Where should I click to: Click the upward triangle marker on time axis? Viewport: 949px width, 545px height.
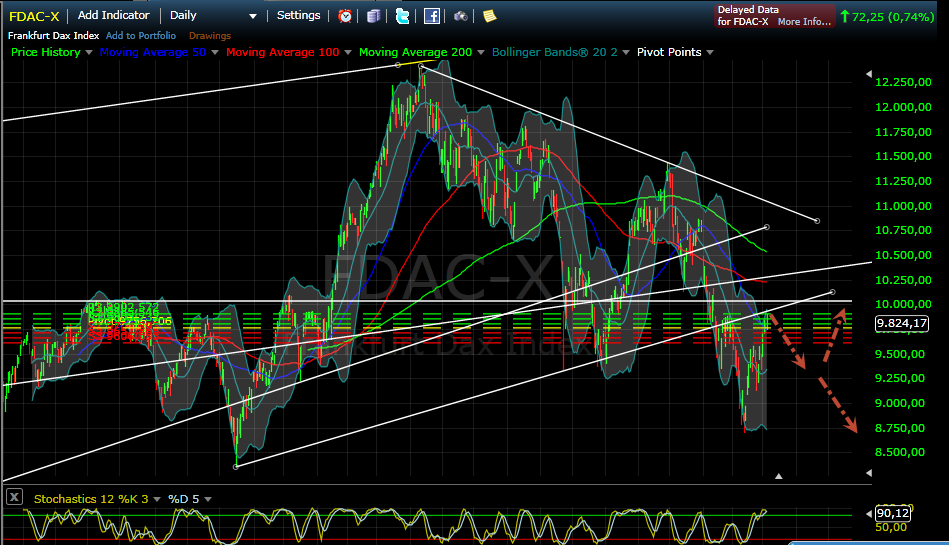(x=778, y=477)
